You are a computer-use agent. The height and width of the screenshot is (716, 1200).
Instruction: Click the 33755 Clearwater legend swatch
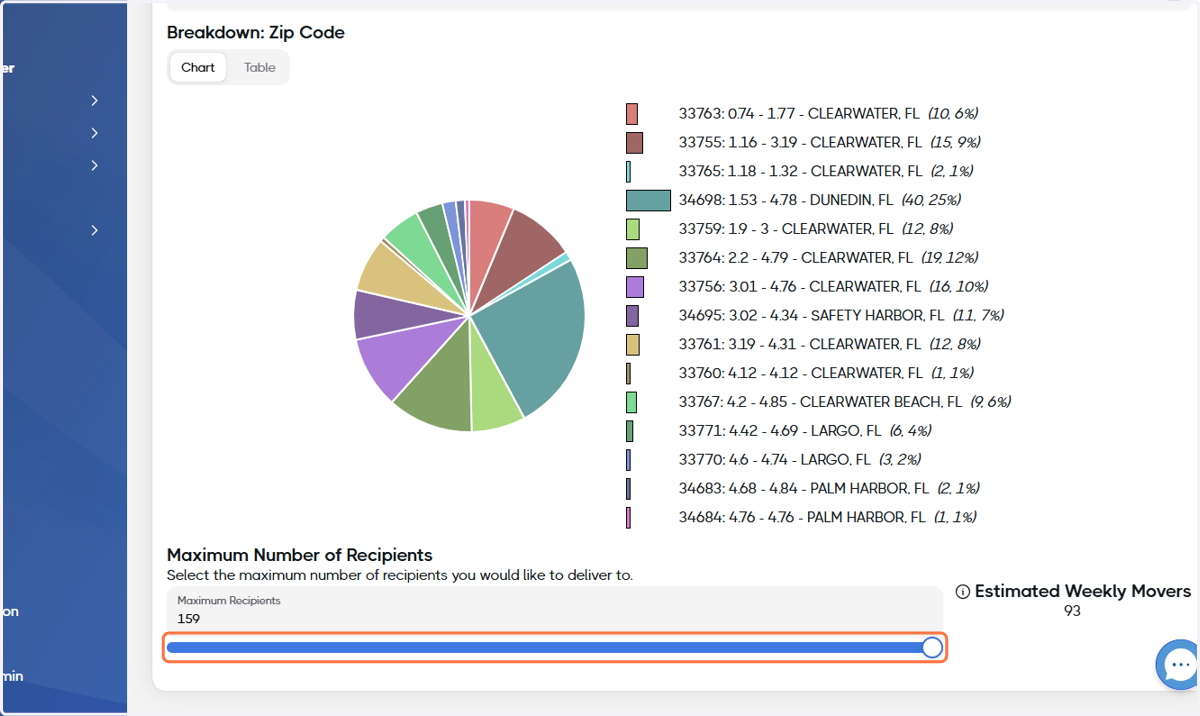(634, 143)
